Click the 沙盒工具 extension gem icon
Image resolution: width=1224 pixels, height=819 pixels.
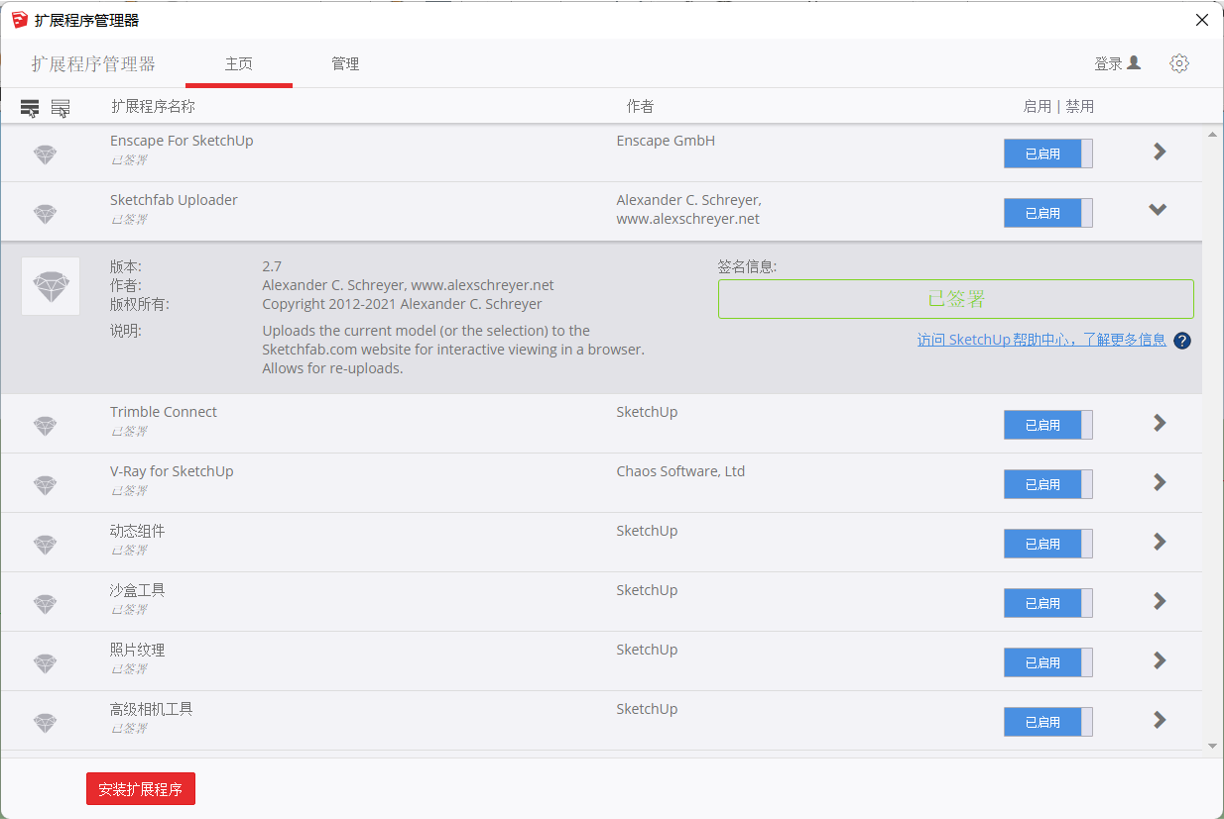click(45, 604)
